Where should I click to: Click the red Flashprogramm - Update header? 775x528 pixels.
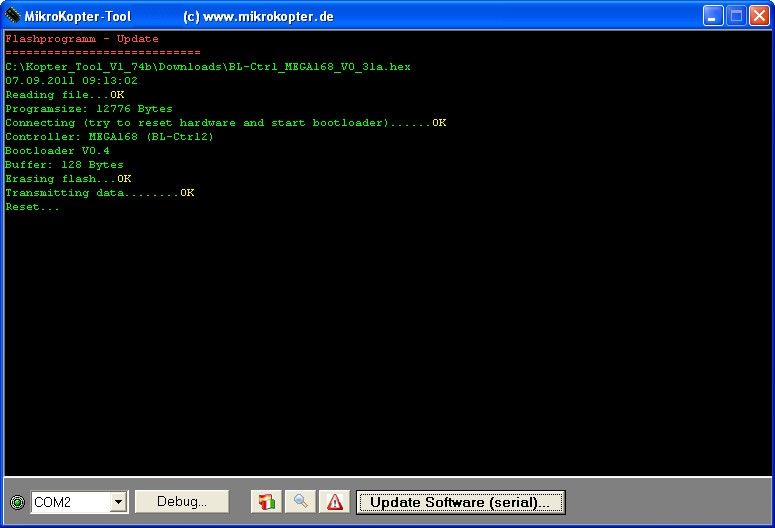pyautogui.click(x=82, y=39)
